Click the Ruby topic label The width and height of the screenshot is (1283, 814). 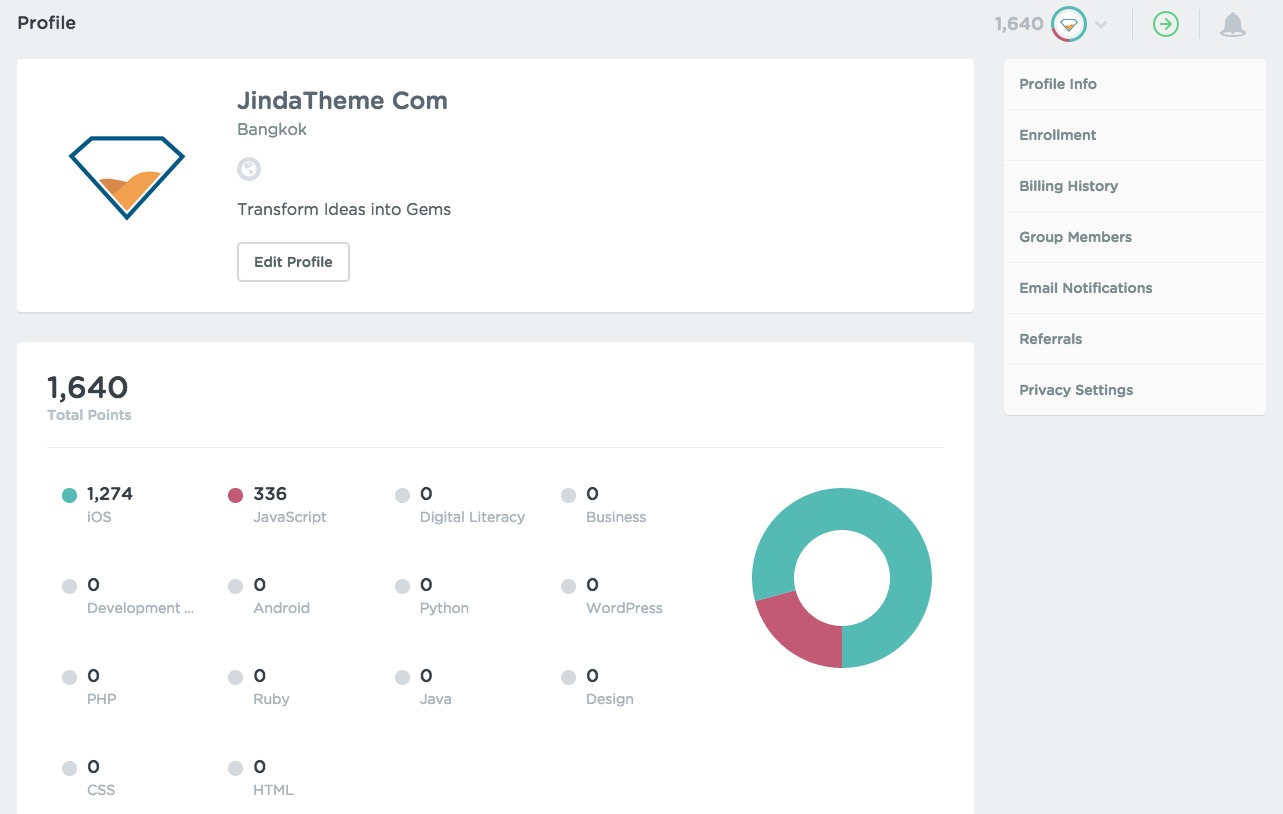coord(271,699)
